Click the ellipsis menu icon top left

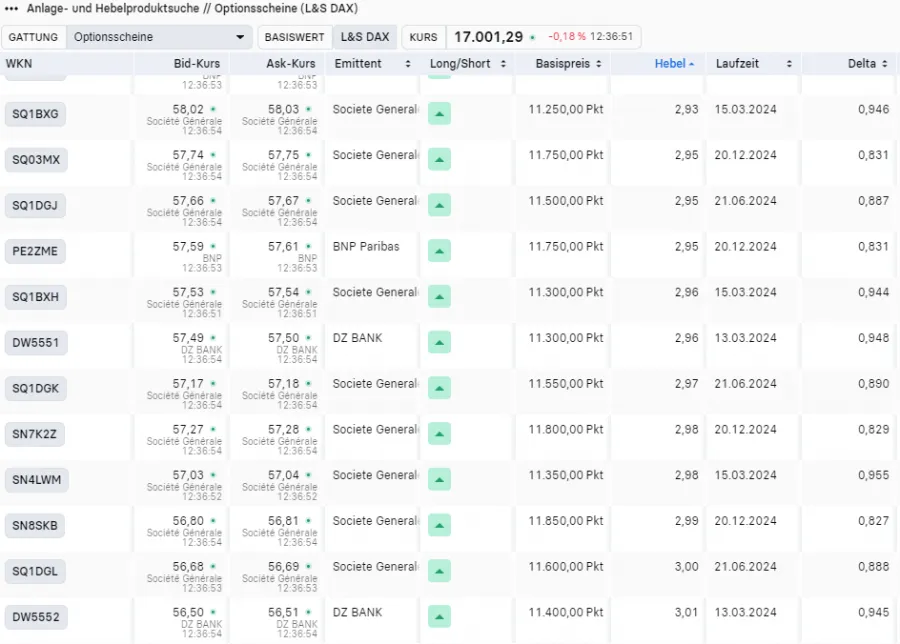point(12,9)
